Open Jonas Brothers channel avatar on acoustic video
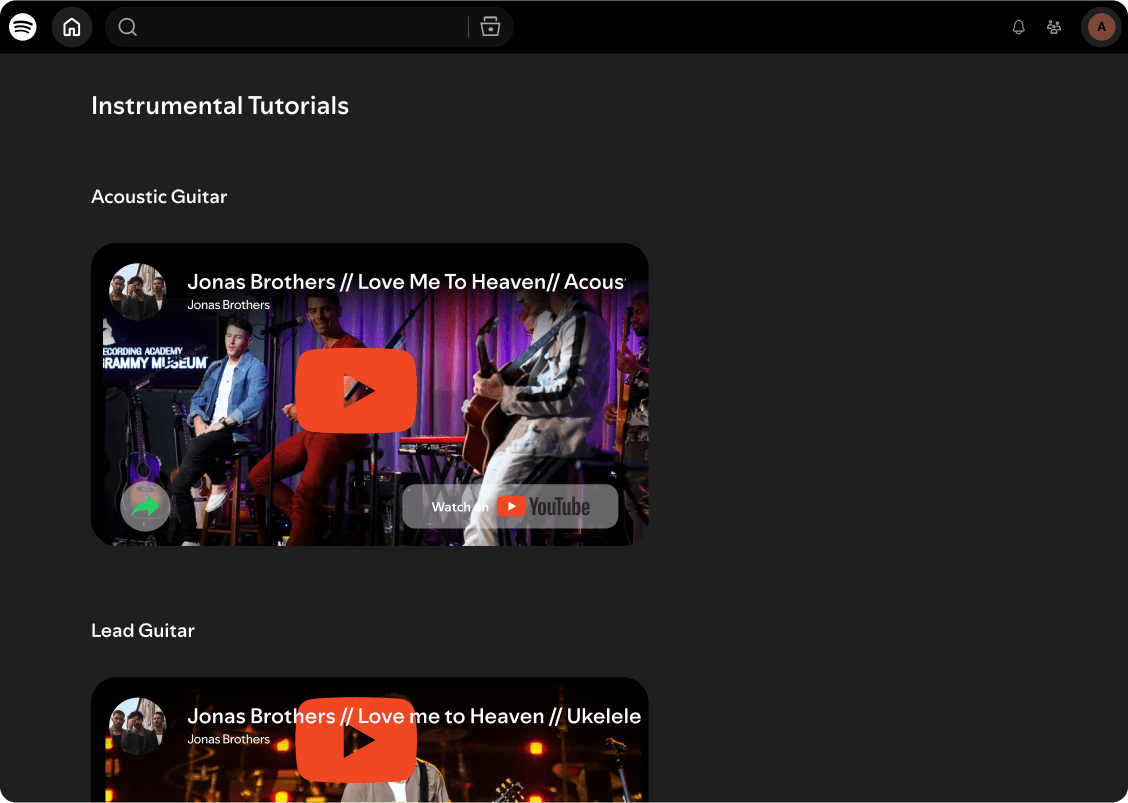Viewport: 1128px width, 803px height. point(137,291)
